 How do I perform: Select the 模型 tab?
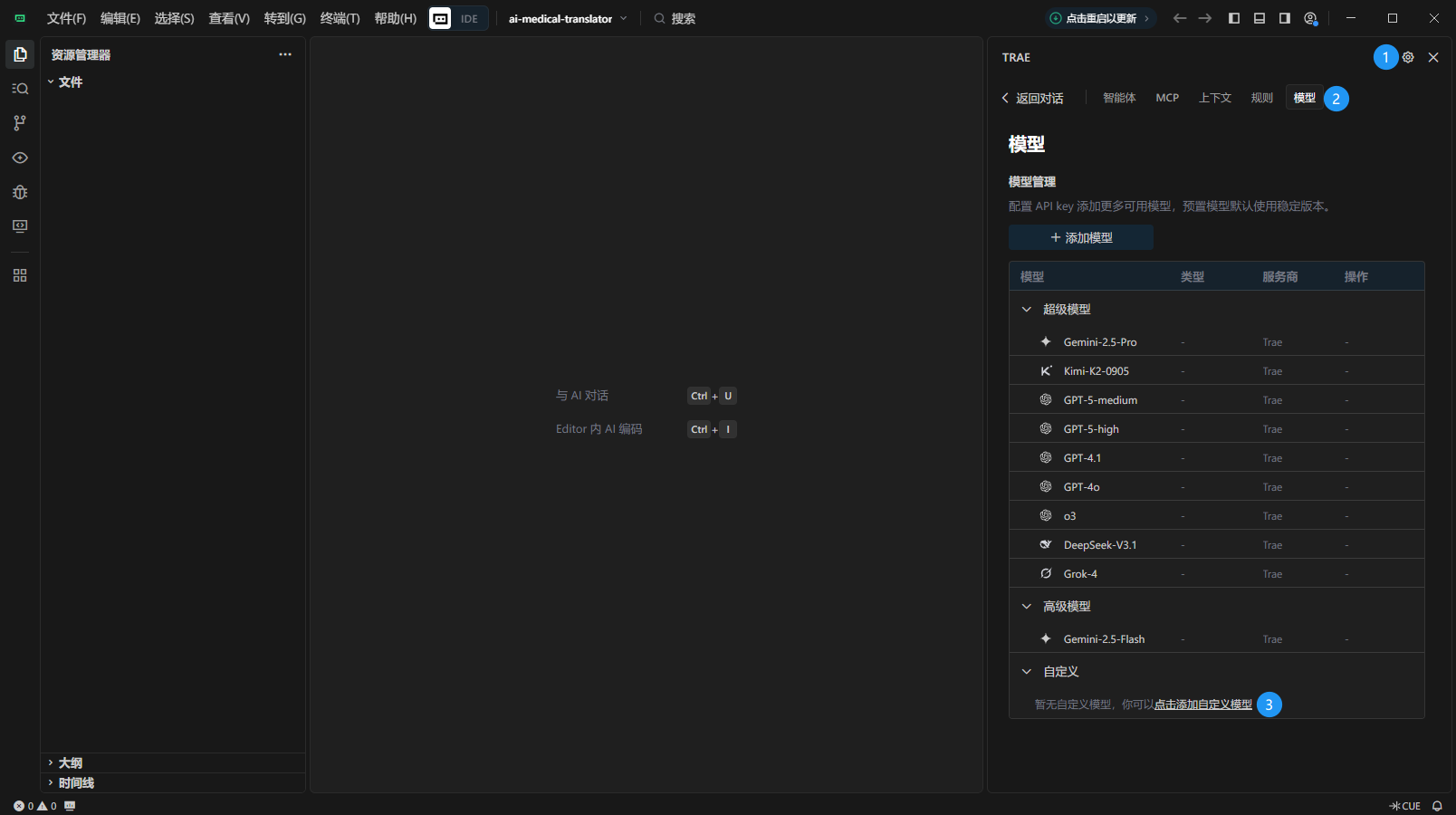coord(1305,98)
